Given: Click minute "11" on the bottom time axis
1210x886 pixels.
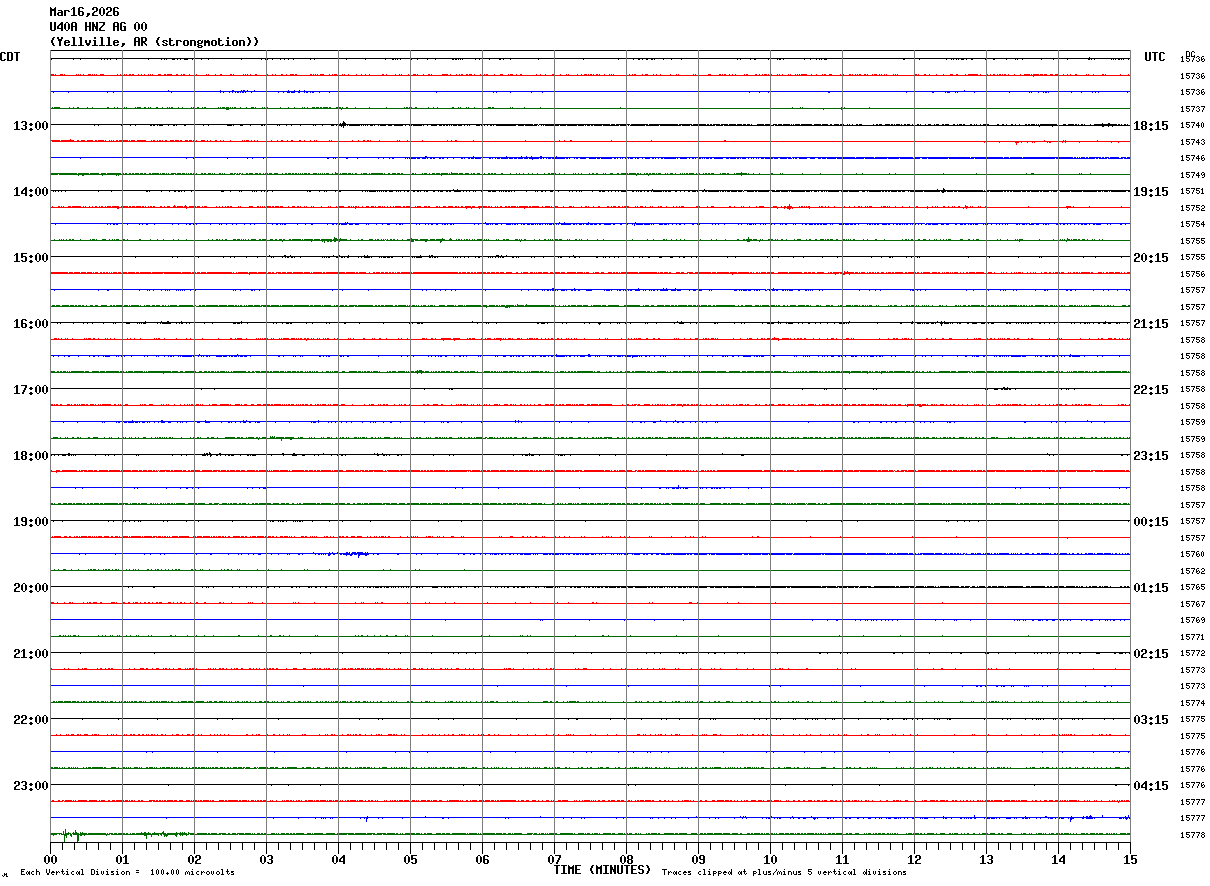Looking at the screenshot, I should [x=842, y=860].
